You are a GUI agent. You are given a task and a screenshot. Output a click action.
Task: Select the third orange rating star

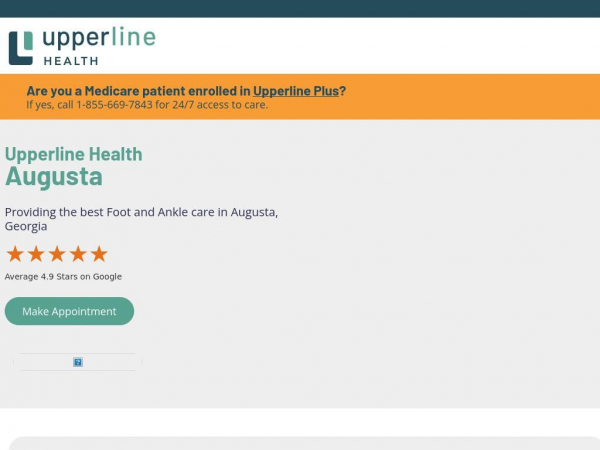(x=57, y=254)
